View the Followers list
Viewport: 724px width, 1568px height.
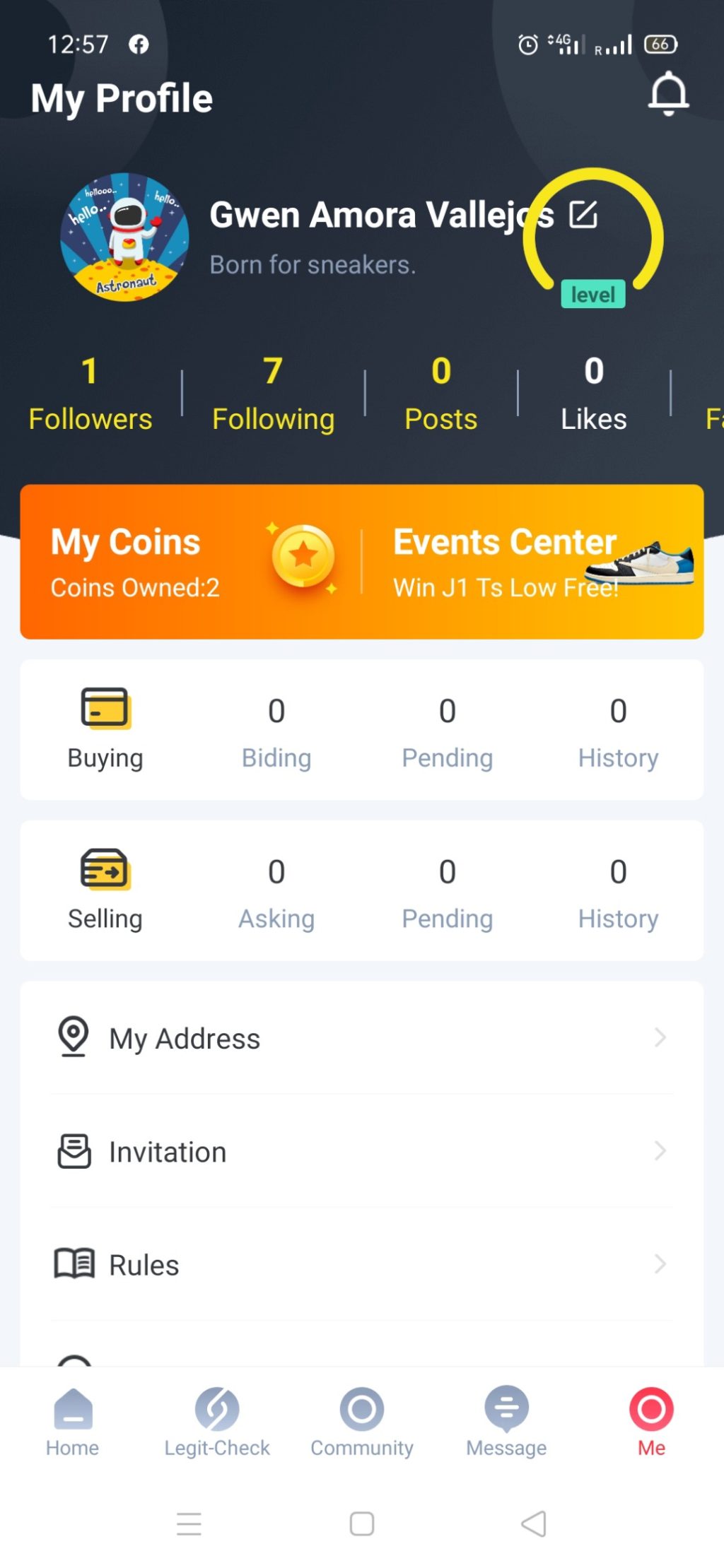click(90, 394)
